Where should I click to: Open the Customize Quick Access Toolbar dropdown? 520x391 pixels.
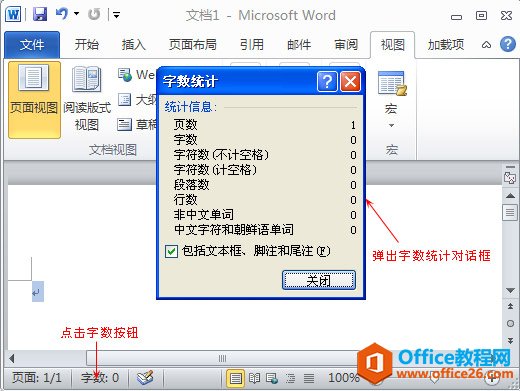point(116,15)
